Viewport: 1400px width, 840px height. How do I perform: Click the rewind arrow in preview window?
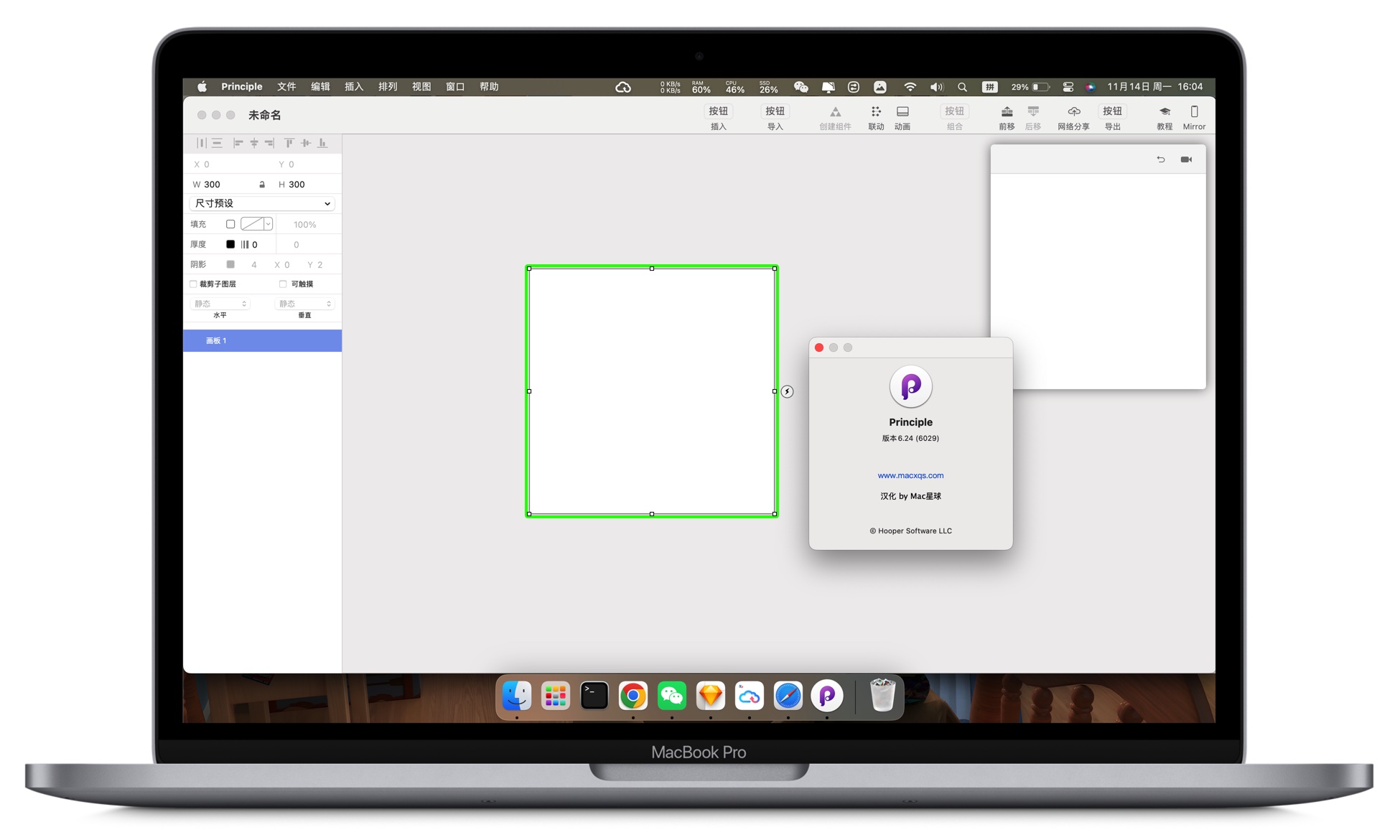click(x=1161, y=159)
